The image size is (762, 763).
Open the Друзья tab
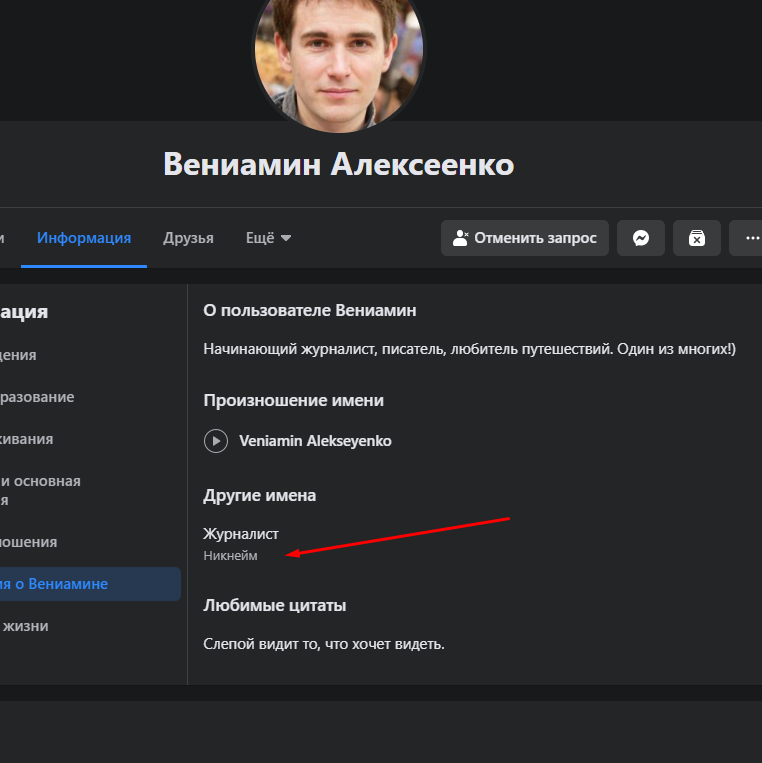(x=188, y=238)
